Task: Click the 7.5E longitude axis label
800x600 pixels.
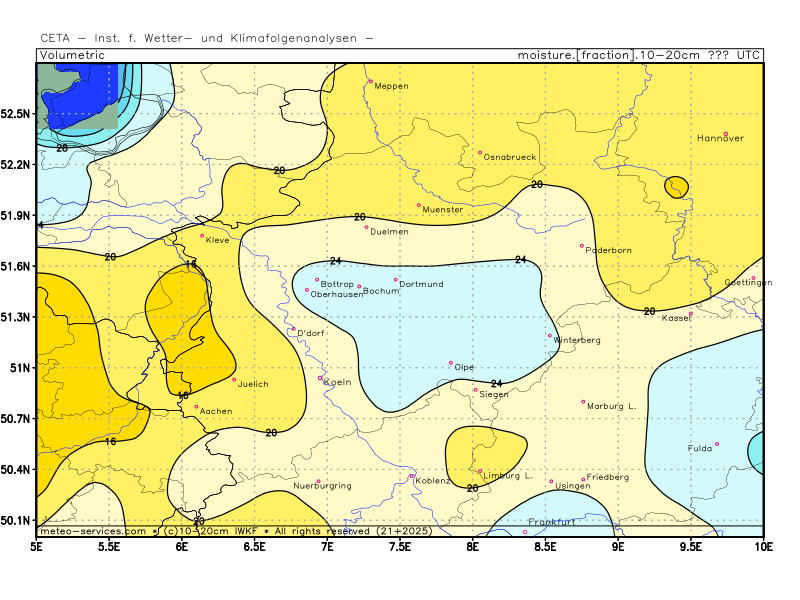Action: click(400, 547)
